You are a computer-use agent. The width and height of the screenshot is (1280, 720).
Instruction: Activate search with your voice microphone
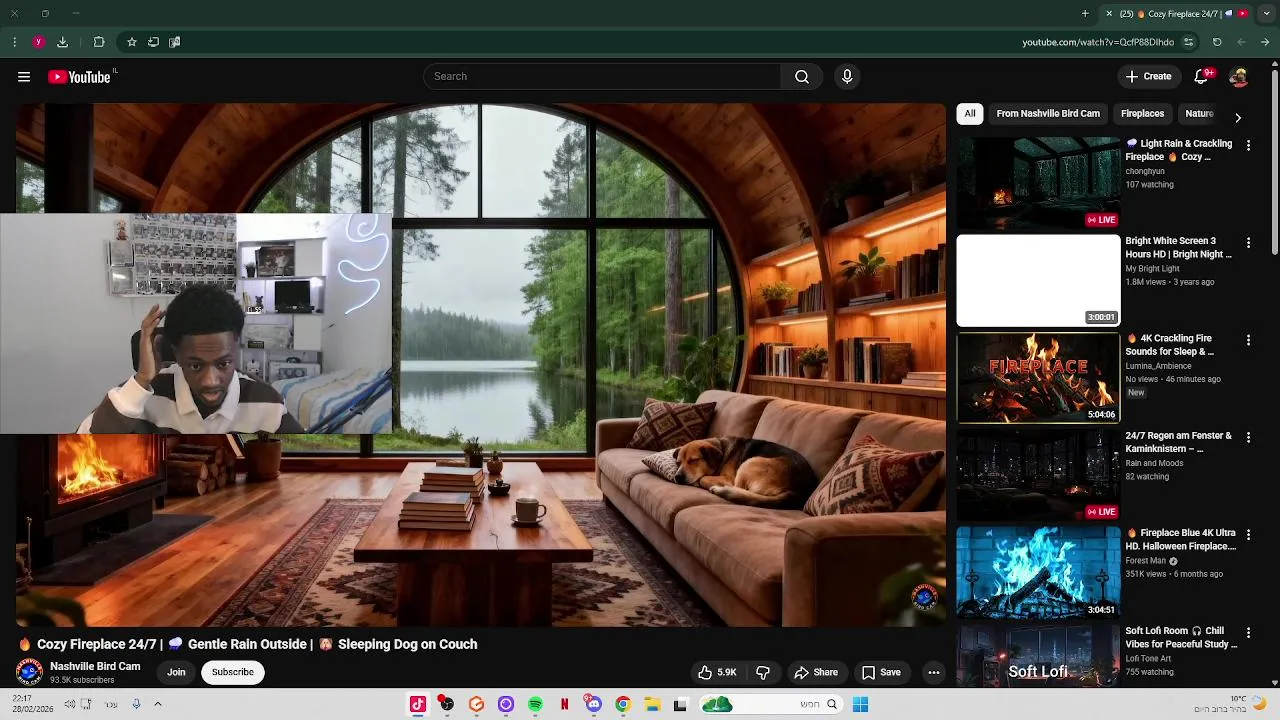[x=847, y=77]
